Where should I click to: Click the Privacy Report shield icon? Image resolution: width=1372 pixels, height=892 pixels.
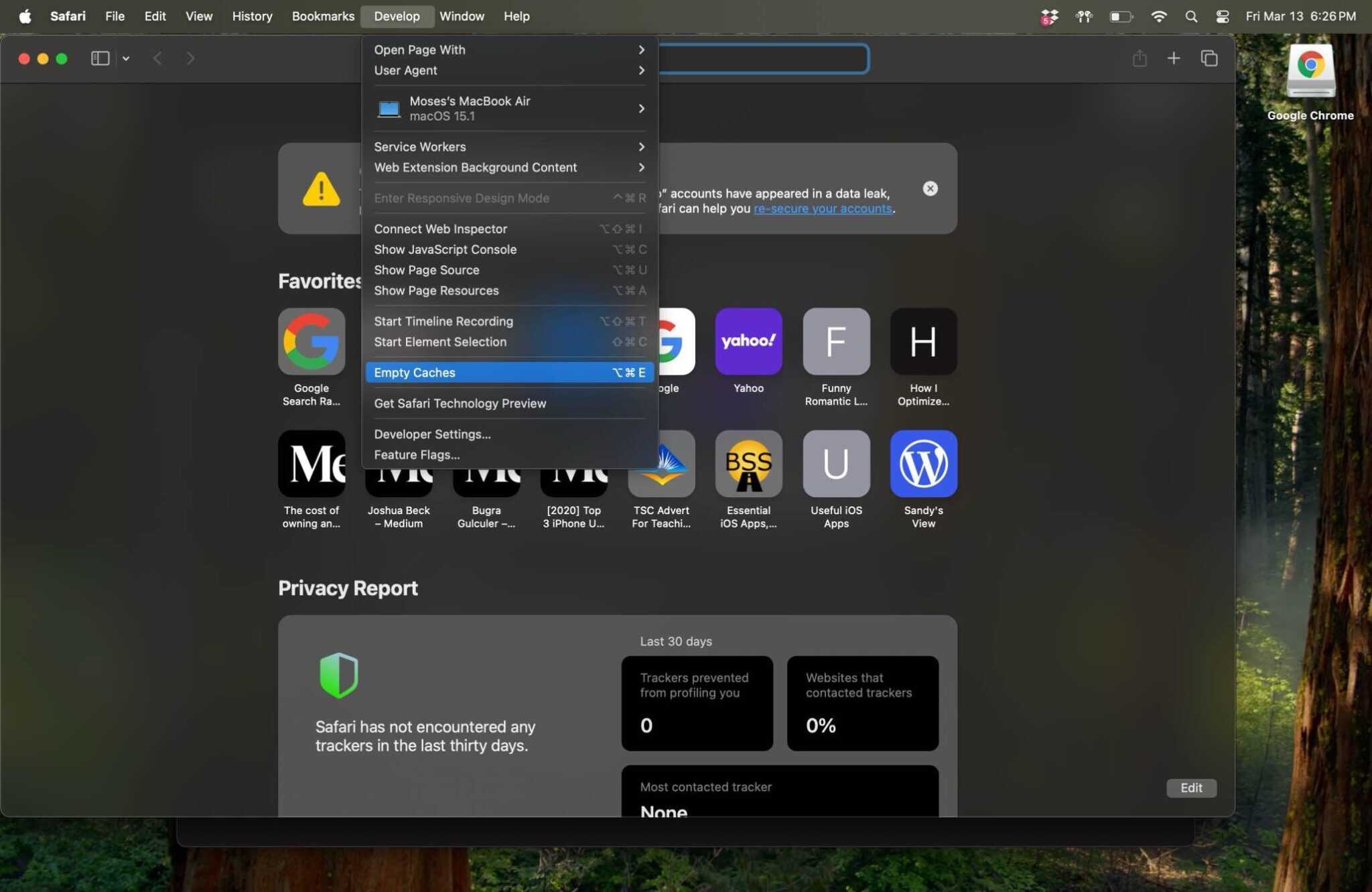(x=338, y=676)
